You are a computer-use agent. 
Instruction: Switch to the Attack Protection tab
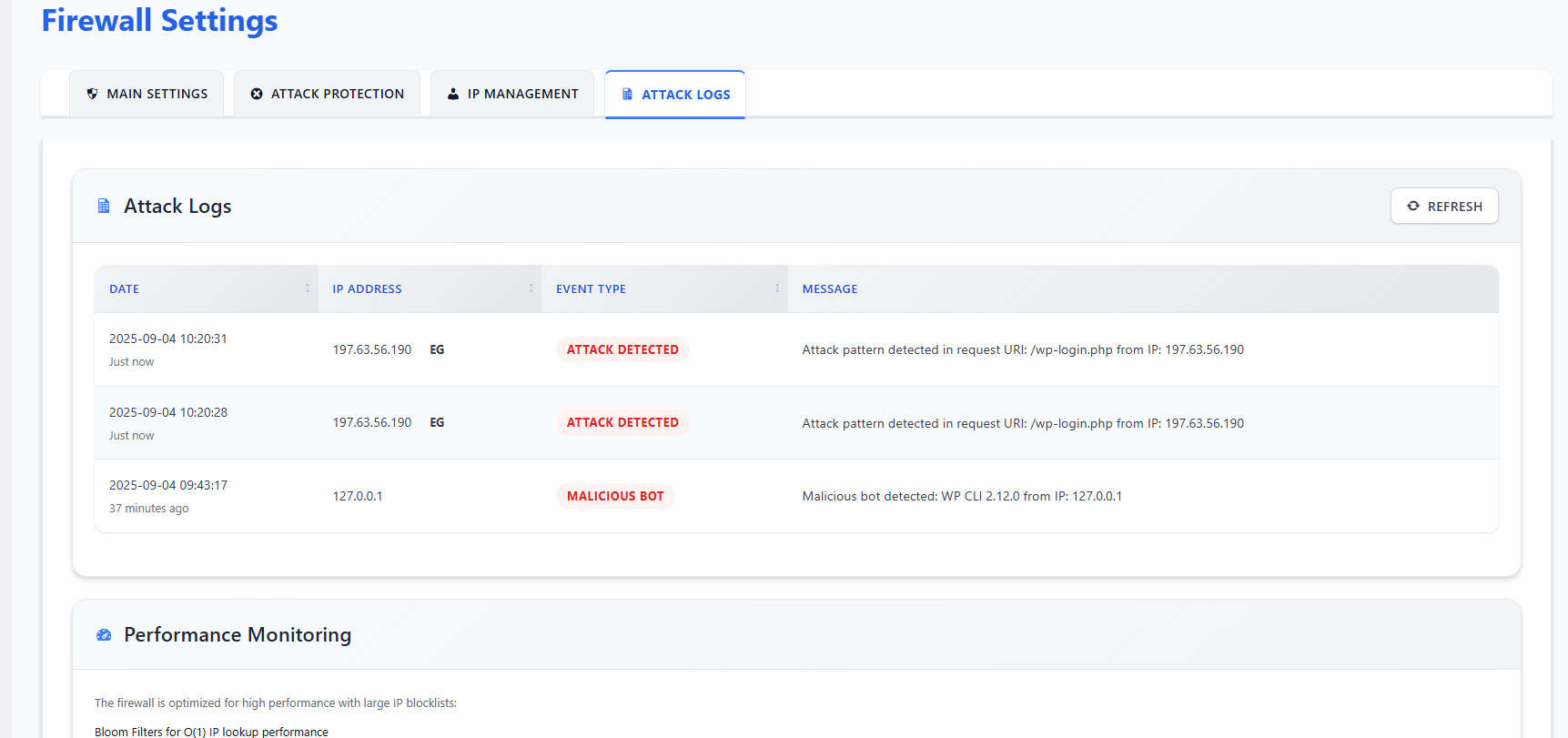pyautogui.click(x=327, y=94)
